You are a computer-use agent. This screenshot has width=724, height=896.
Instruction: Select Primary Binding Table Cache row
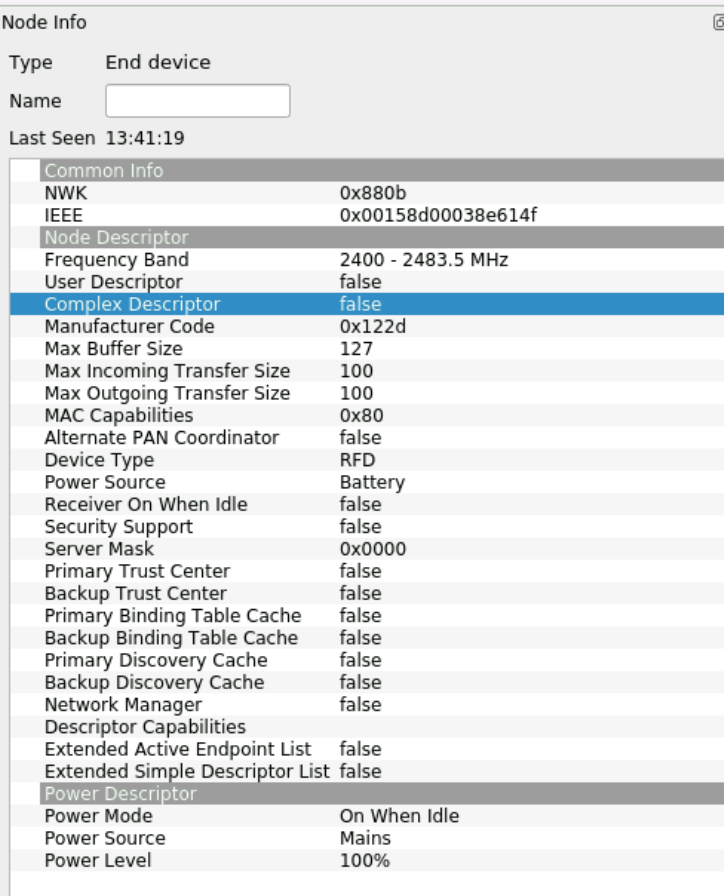367,616
